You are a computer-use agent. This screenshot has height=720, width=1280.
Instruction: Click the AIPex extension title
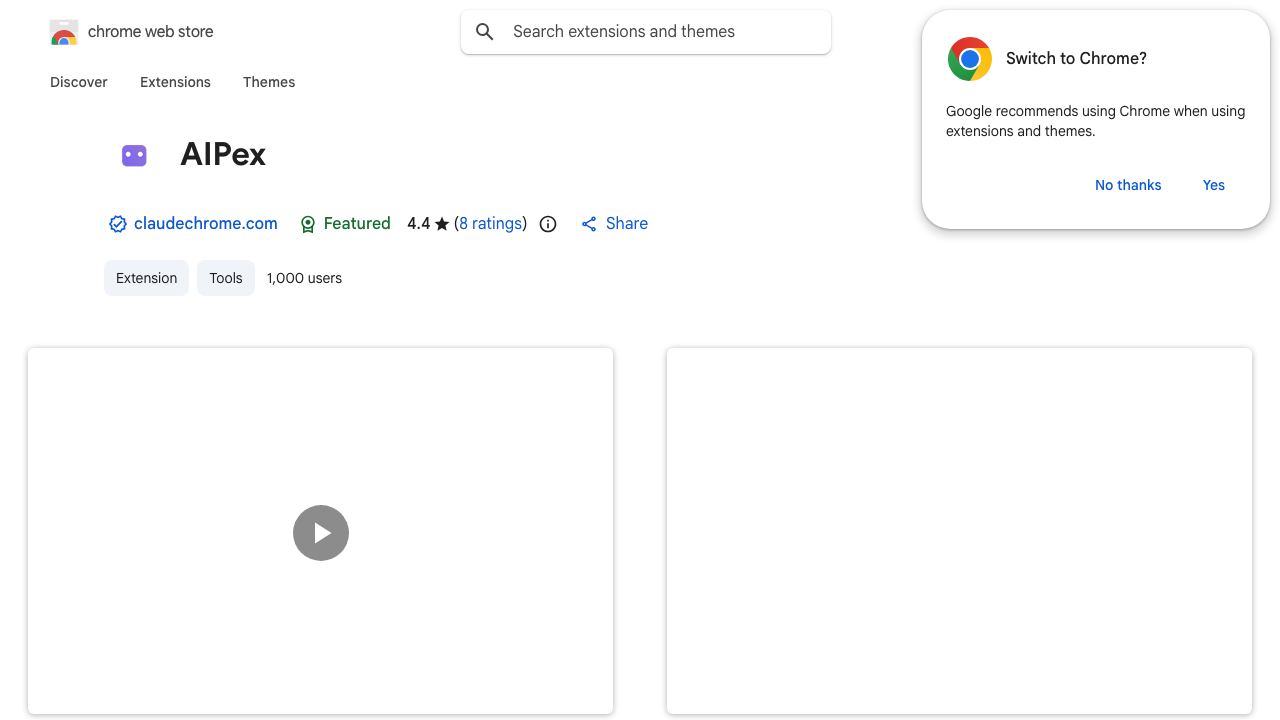point(223,155)
